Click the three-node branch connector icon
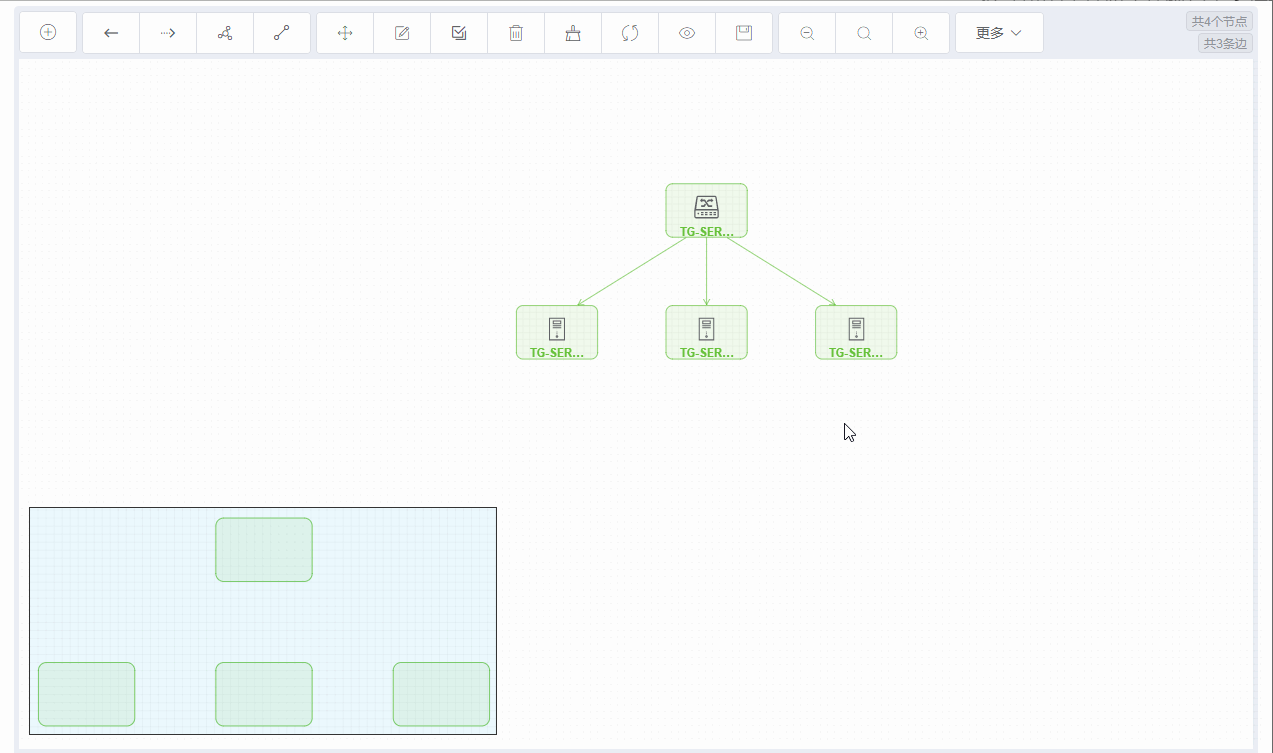This screenshot has height=753, width=1273. tap(225, 33)
